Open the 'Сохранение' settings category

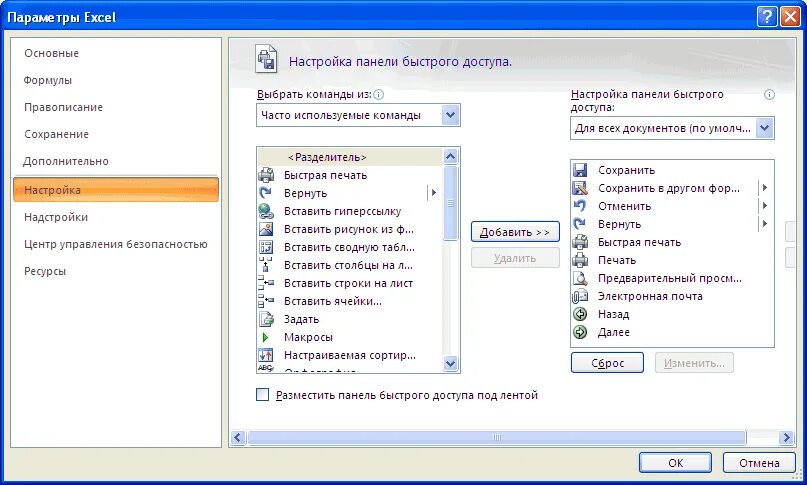(56, 134)
